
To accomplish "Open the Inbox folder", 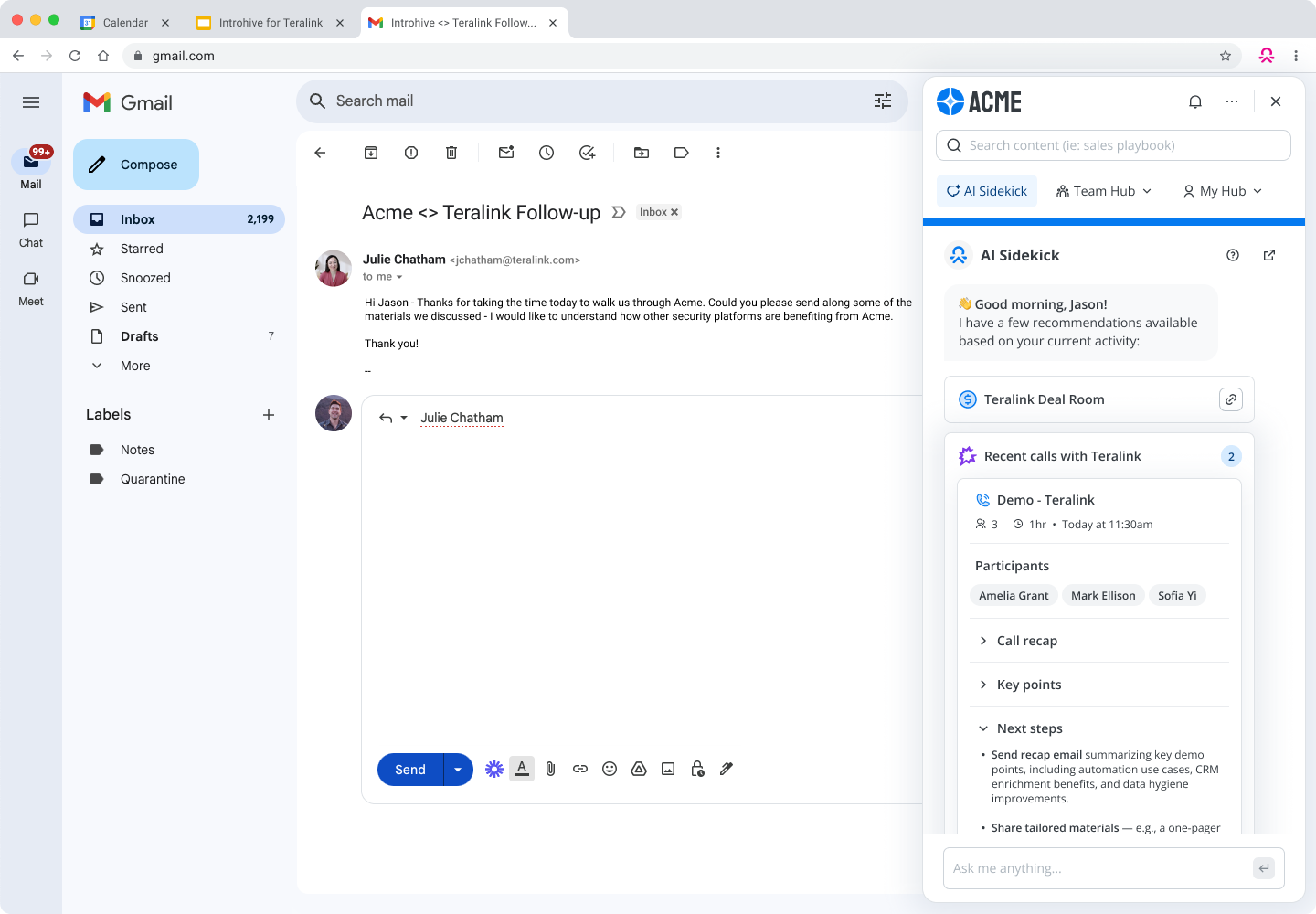I will [x=179, y=219].
